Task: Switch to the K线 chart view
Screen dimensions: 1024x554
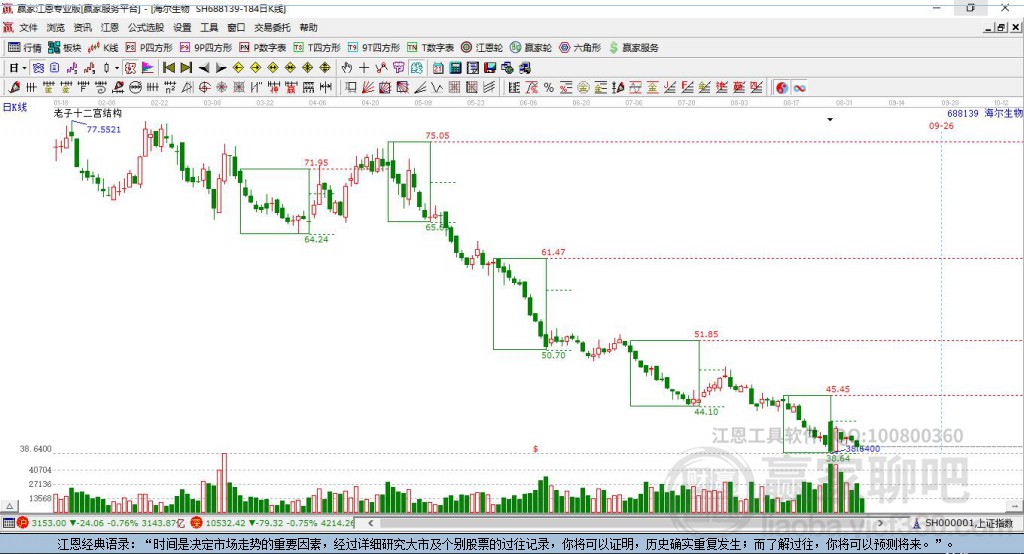Action: pyautogui.click(x=103, y=48)
